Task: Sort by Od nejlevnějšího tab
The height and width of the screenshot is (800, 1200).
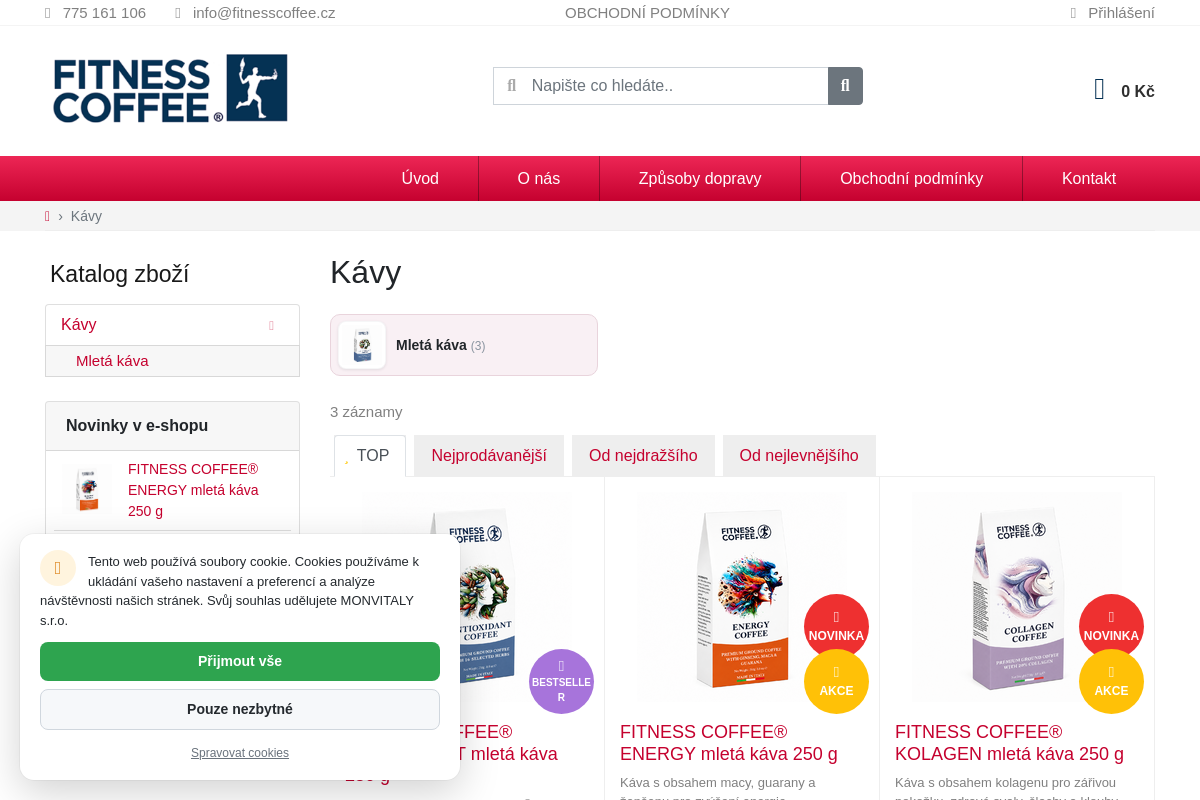Action: point(799,456)
